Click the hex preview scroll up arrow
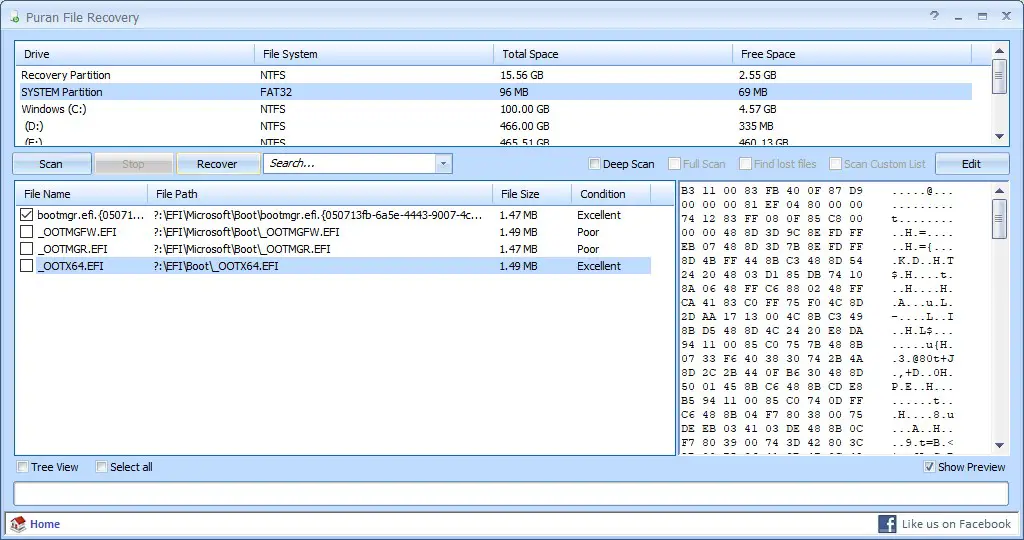 point(999,191)
